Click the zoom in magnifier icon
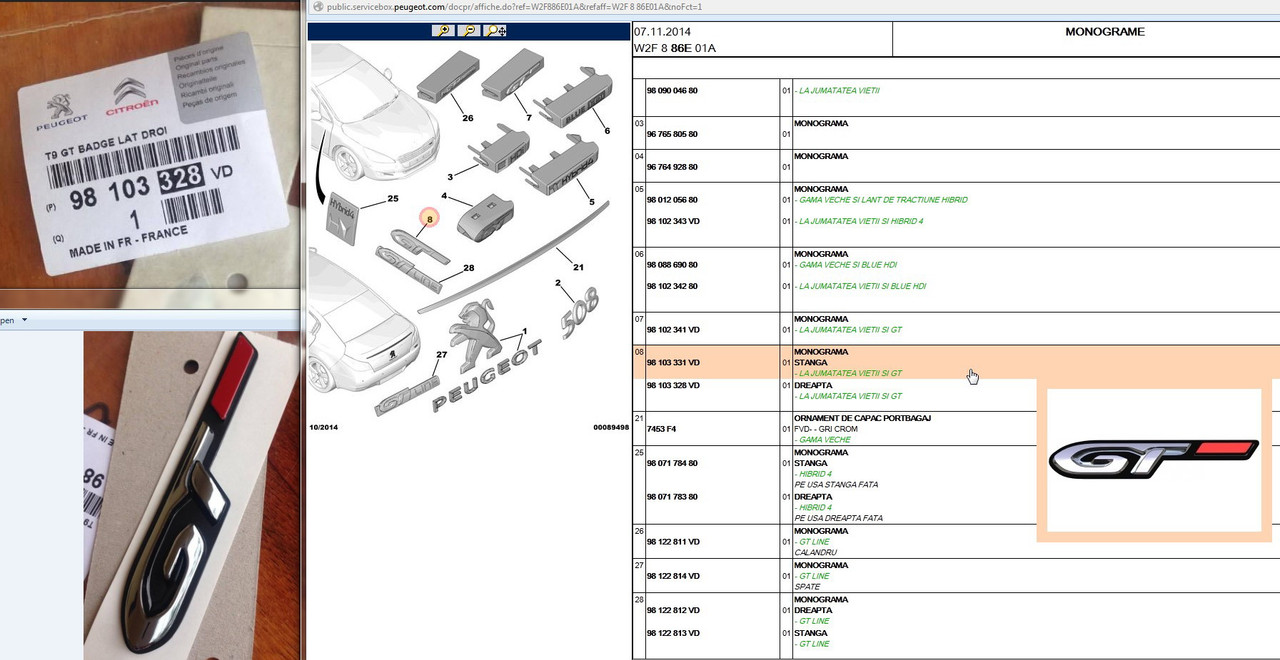This screenshot has width=1280, height=660. (x=442, y=31)
